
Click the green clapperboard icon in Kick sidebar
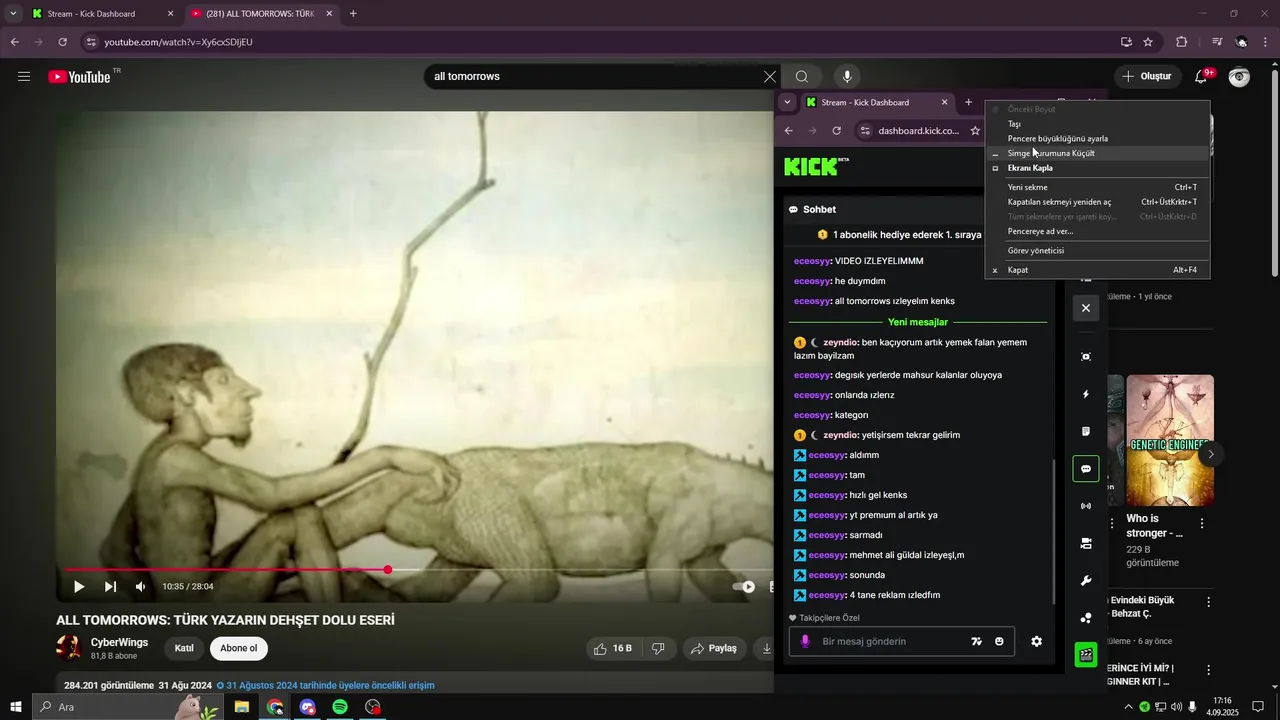tap(1086, 655)
